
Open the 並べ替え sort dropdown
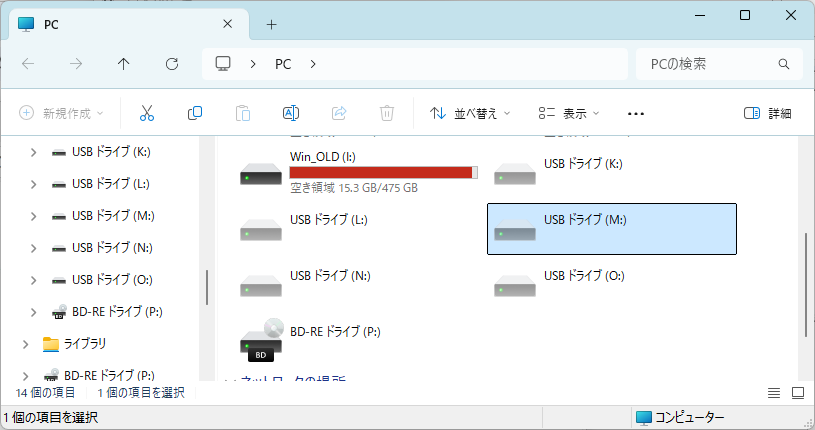[x=470, y=113]
